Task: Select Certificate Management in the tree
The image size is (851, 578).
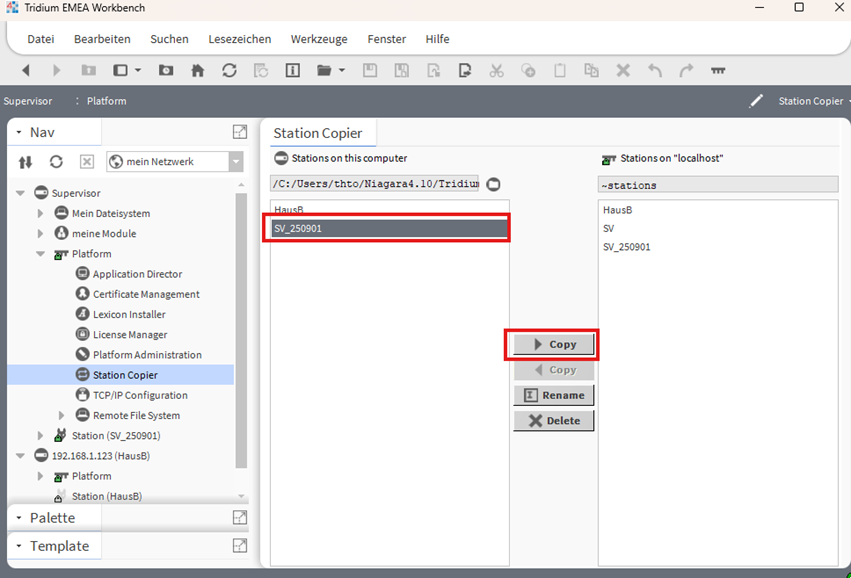Action: tap(146, 294)
